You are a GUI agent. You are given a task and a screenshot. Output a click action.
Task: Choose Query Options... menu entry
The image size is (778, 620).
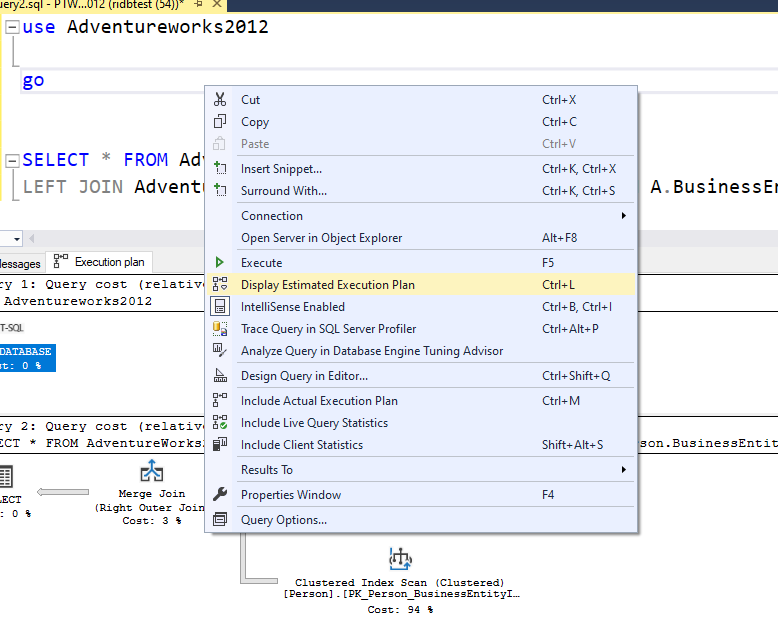(421, 519)
